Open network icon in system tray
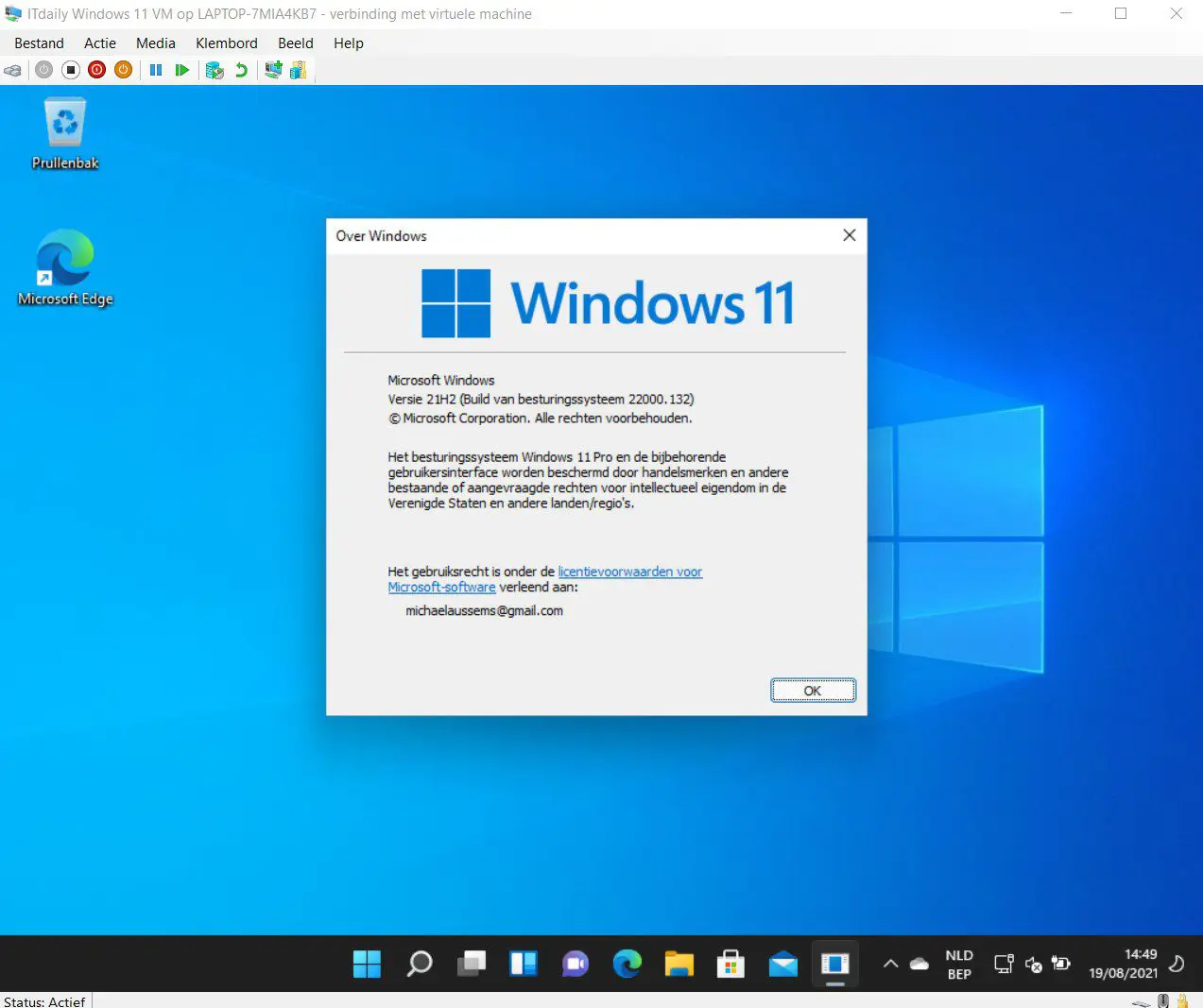 click(x=1004, y=964)
